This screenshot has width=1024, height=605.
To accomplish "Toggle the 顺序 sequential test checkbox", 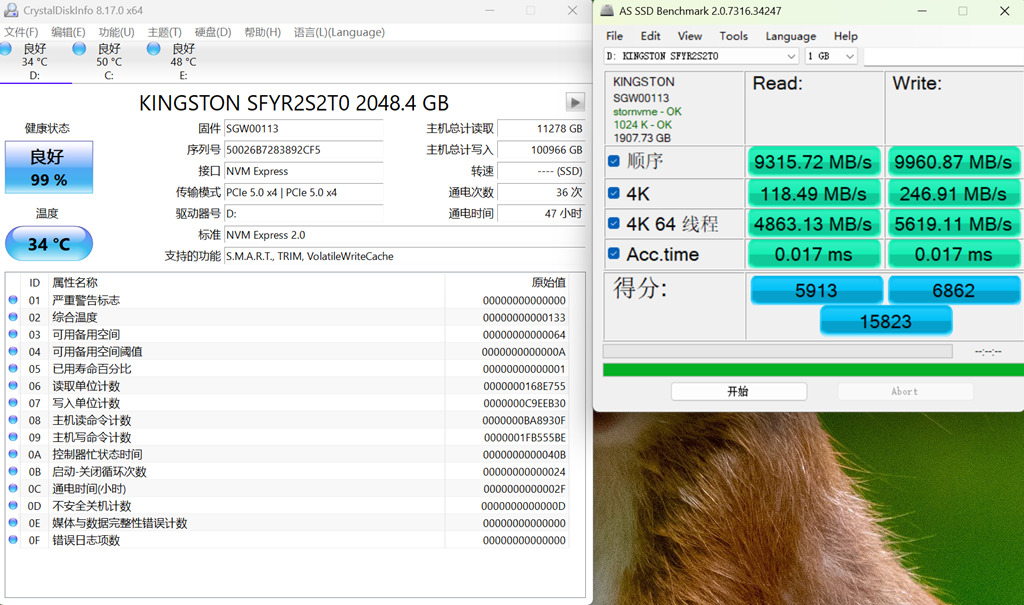I will pos(614,161).
